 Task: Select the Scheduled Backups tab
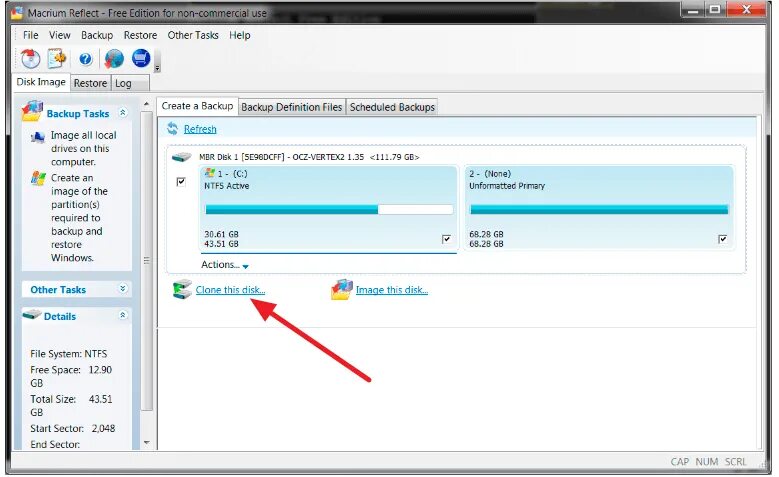tap(392, 107)
